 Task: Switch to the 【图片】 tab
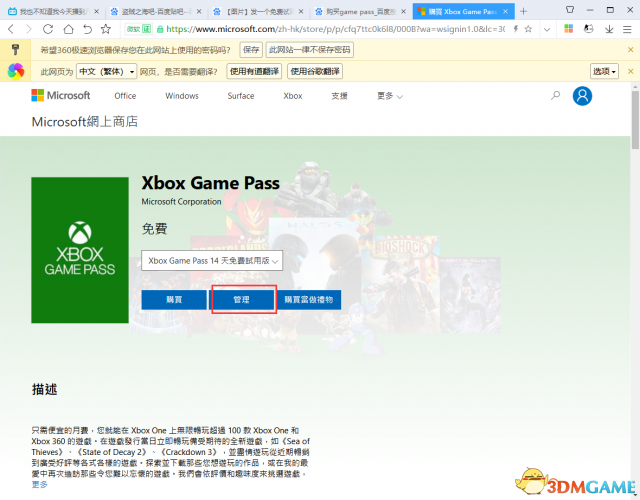(258, 11)
